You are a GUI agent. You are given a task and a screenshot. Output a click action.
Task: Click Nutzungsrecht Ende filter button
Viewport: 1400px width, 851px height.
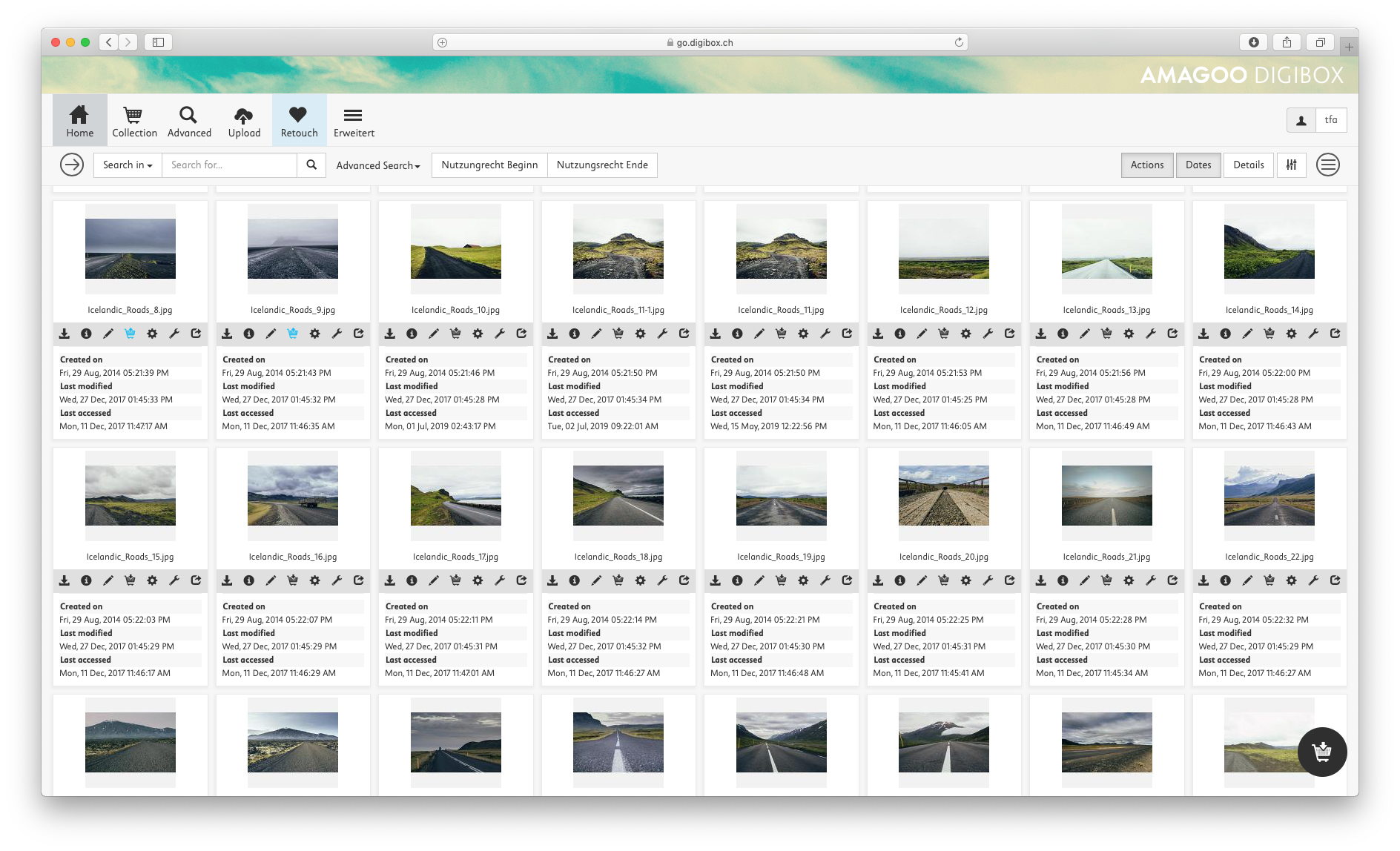point(602,165)
